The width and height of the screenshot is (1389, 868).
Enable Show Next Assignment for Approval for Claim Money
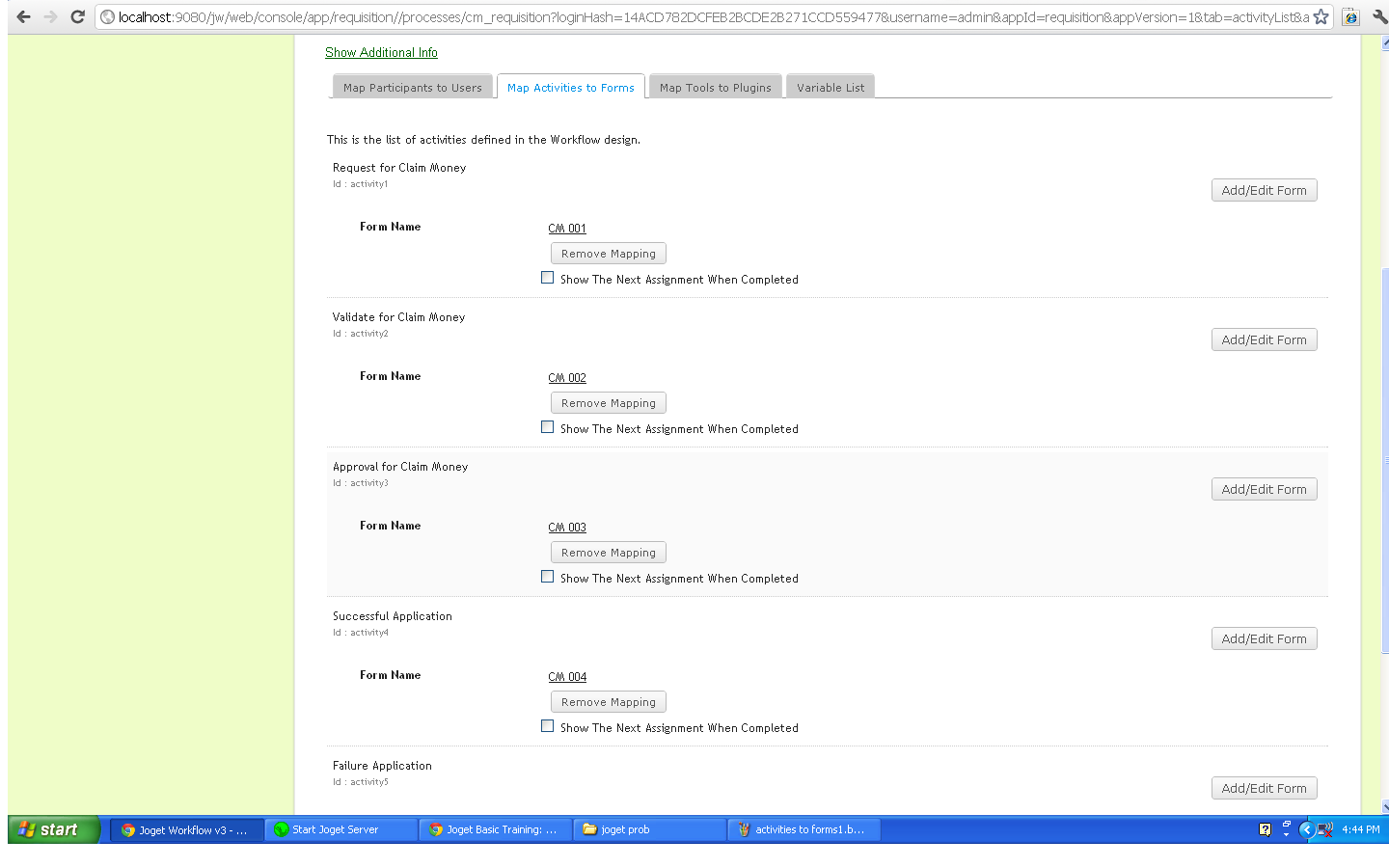coord(548,577)
